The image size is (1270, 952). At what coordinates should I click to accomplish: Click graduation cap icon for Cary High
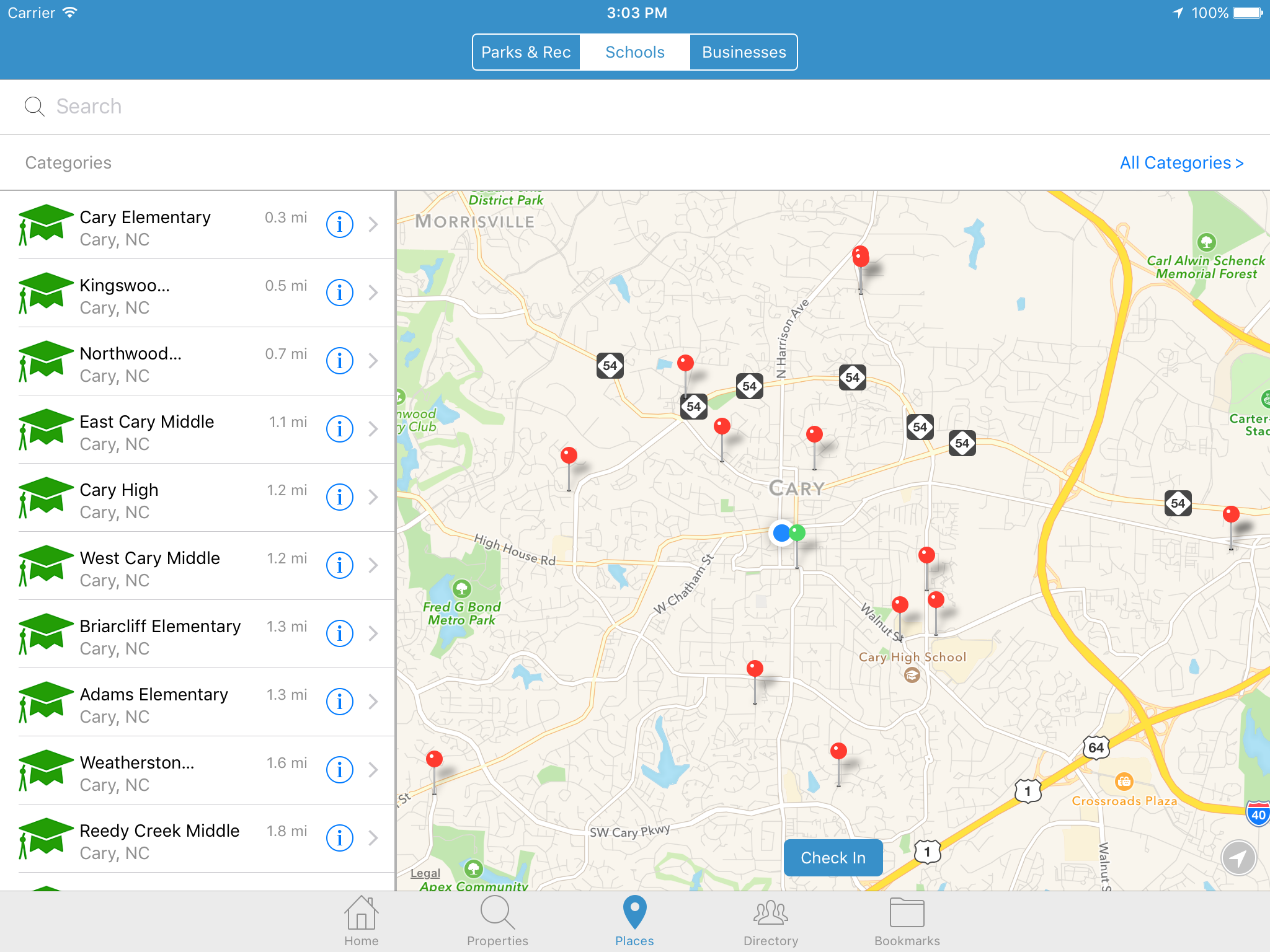coord(43,497)
